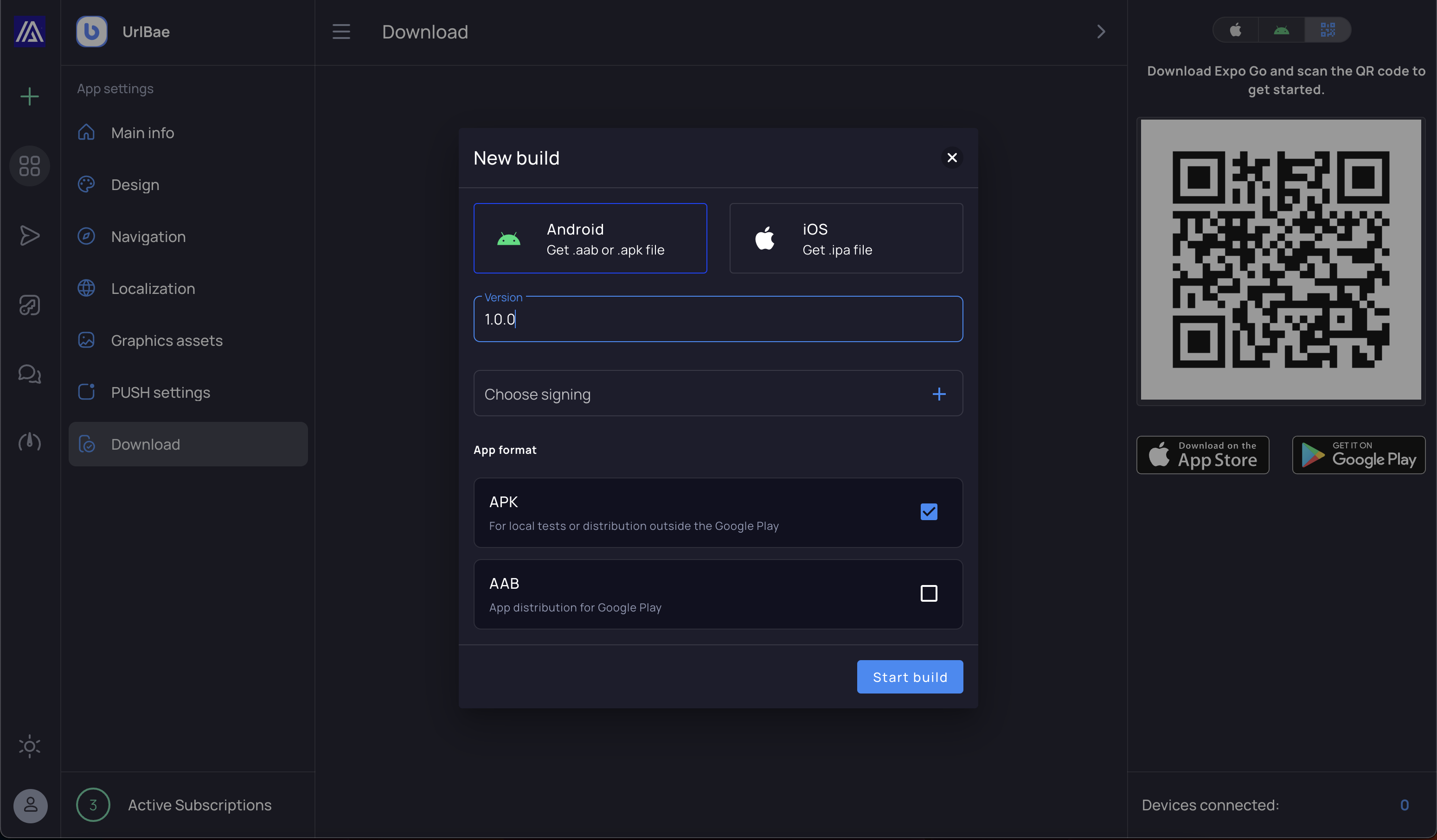Image resolution: width=1437 pixels, height=840 pixels.
Task: Uncheck the APK format checkbox
Action: click(x=928, y=512)
